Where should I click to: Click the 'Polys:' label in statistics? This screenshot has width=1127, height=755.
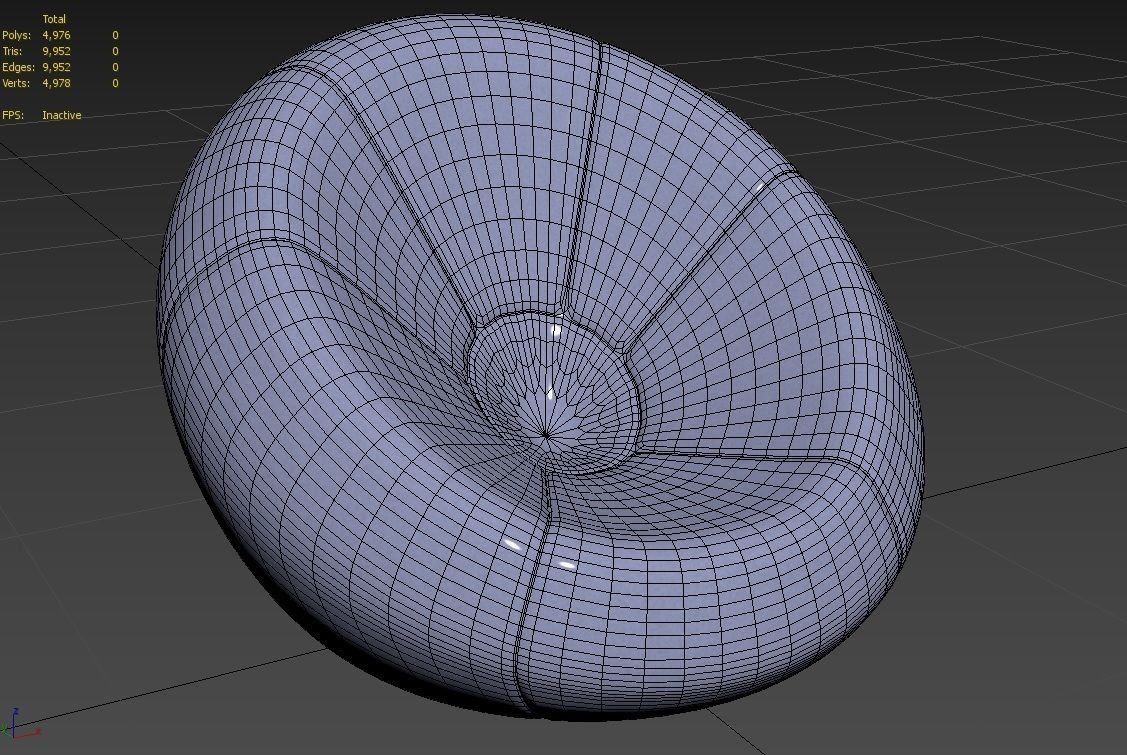(x=17, y=35)
